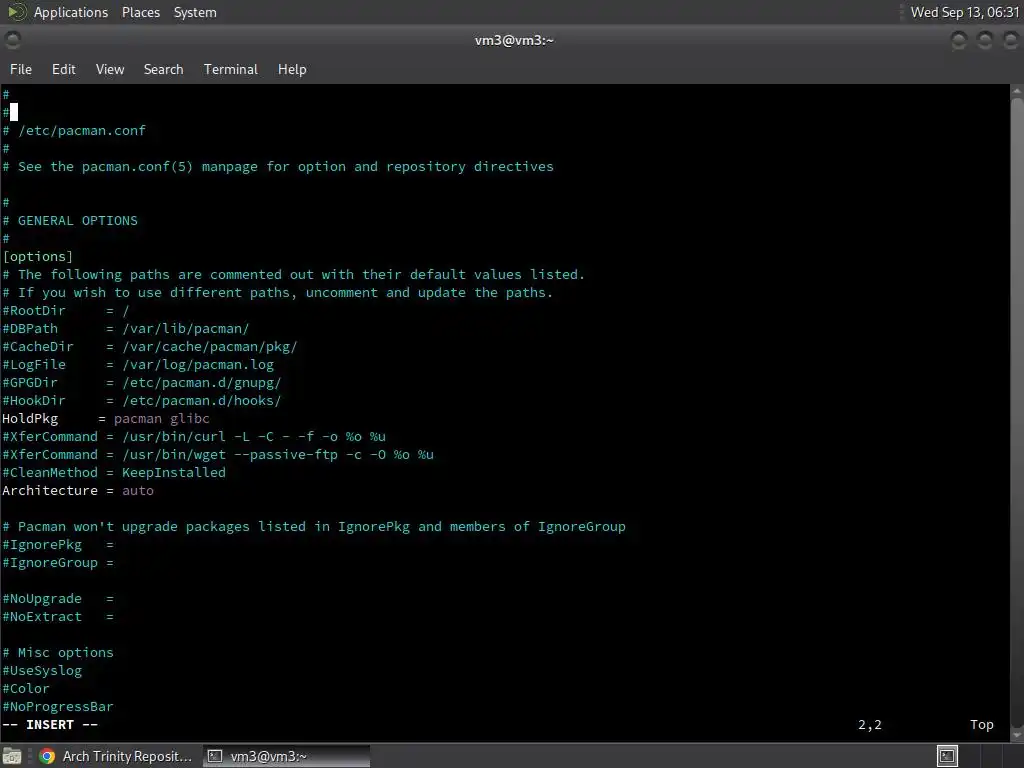Click the '#Color' line
The image size is (1024, 768).
point(25,688)
